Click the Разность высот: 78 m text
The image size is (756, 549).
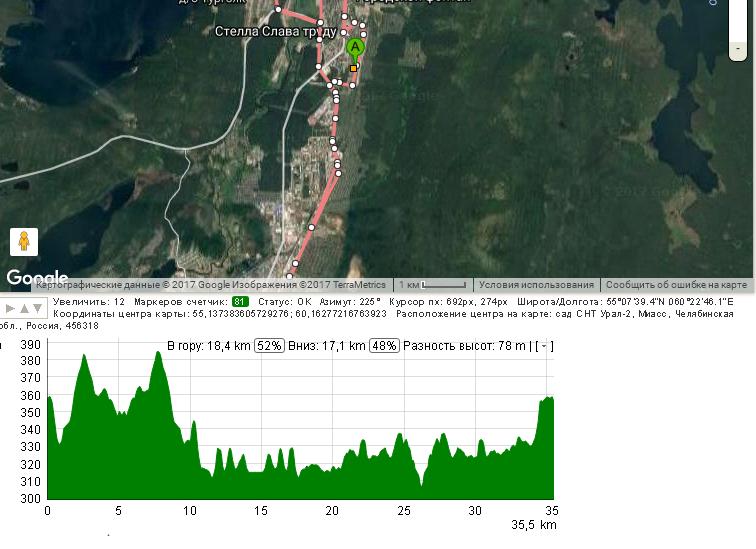pos(464,346)
